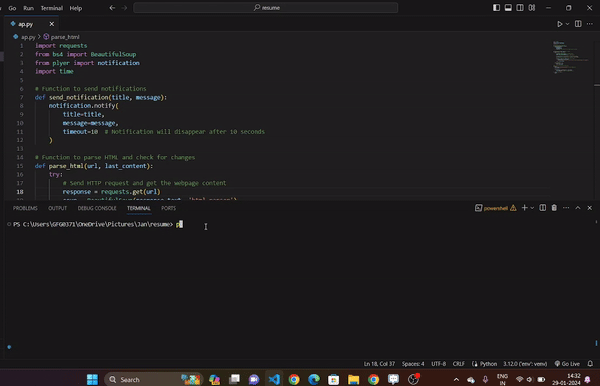Image resolution: width=600 pixels, height=386 pixels.
Task: Split the terminal panel
Action: coord(543,208)
